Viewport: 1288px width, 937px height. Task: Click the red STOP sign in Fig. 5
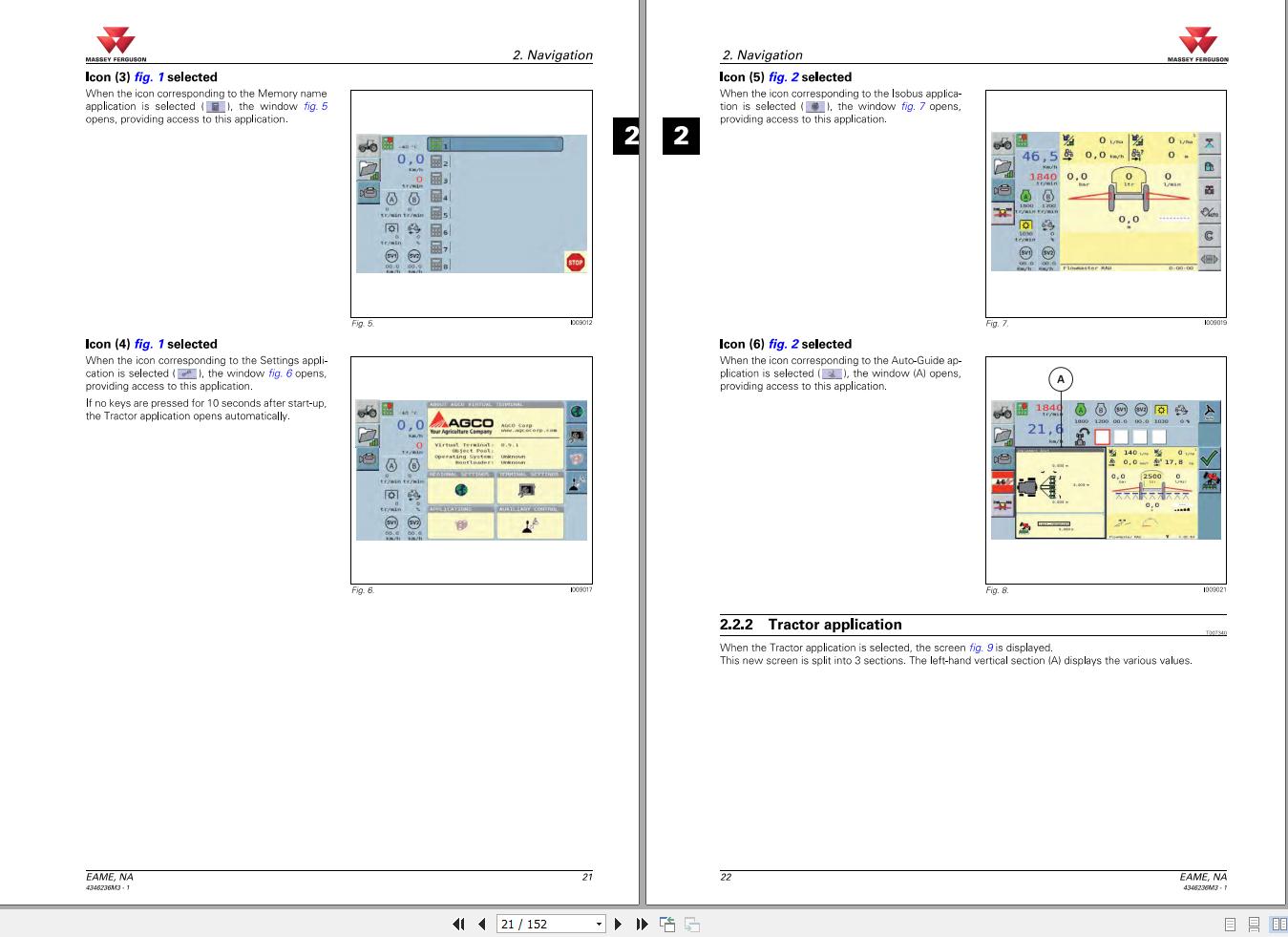pos(575,262)
